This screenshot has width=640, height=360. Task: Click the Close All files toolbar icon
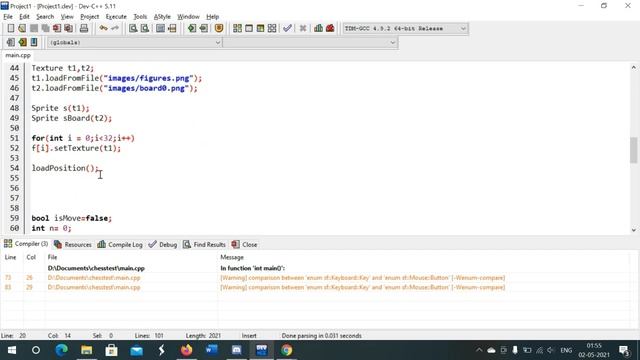[x=69, y=28]
